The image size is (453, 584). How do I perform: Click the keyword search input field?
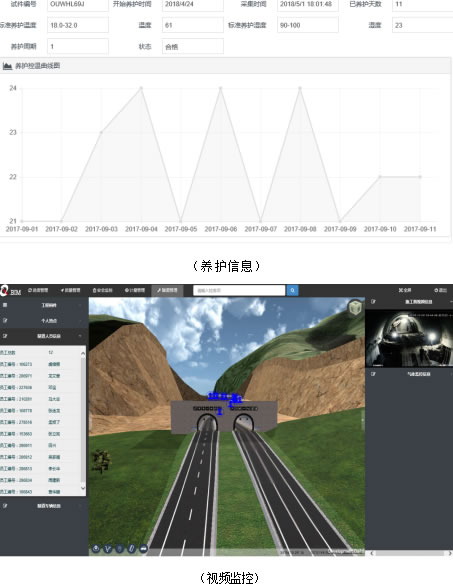point(239,291)
